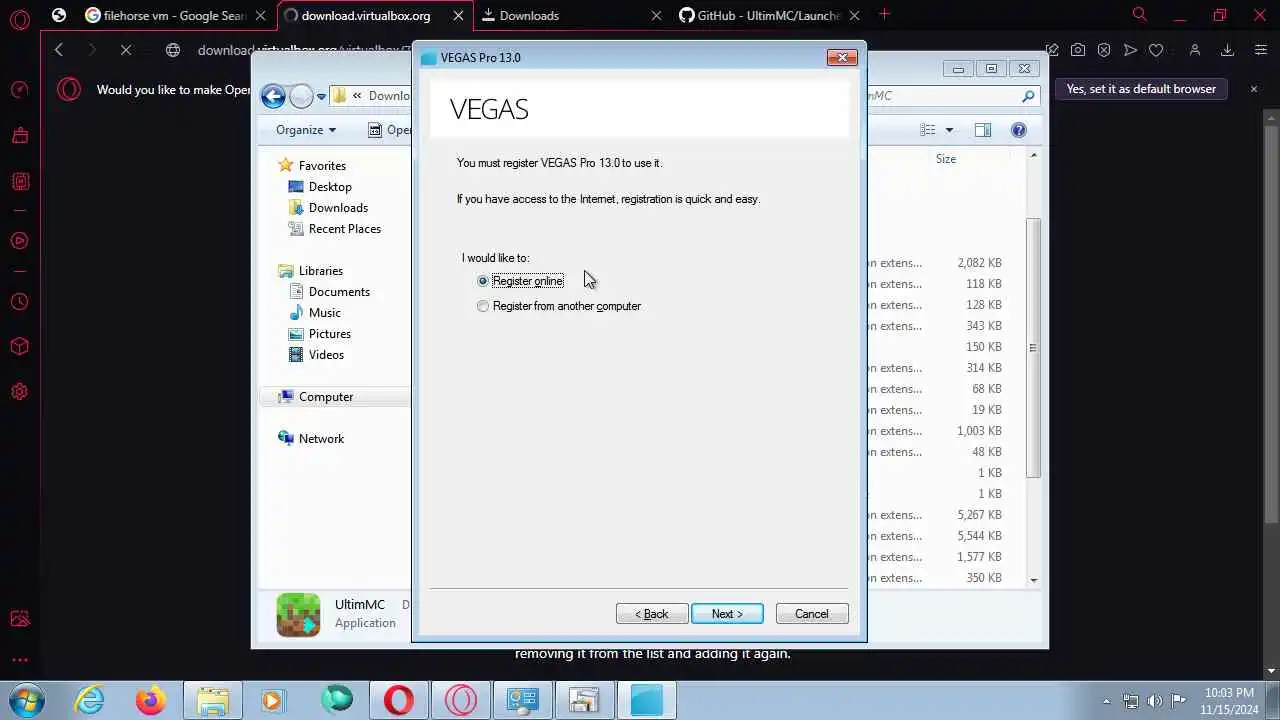This screenshot has width=1280, height=720.
Task: Launch Internet Explorer from taskbar
Action: [90, 700]
